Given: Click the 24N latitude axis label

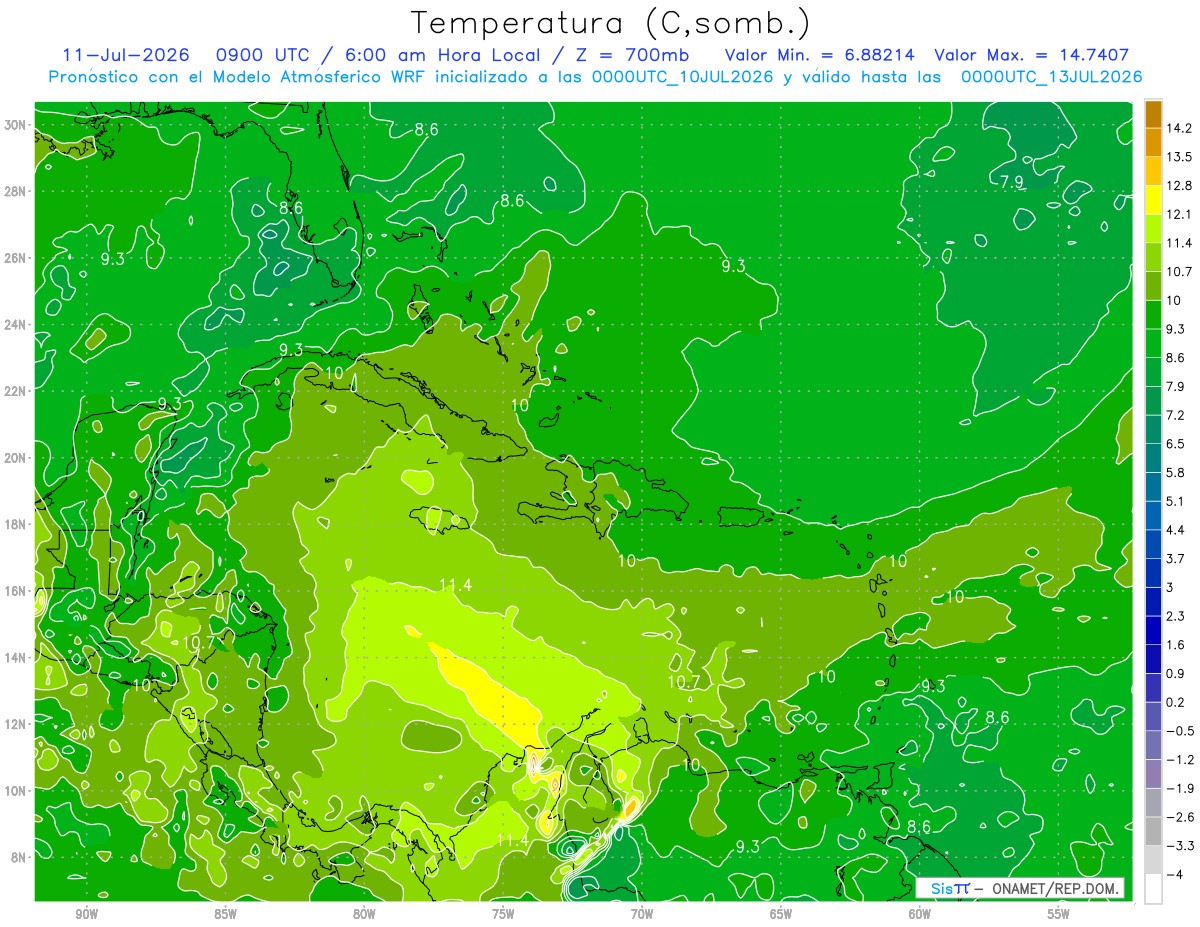Looking at the screenshot, I should click(15, 325).
